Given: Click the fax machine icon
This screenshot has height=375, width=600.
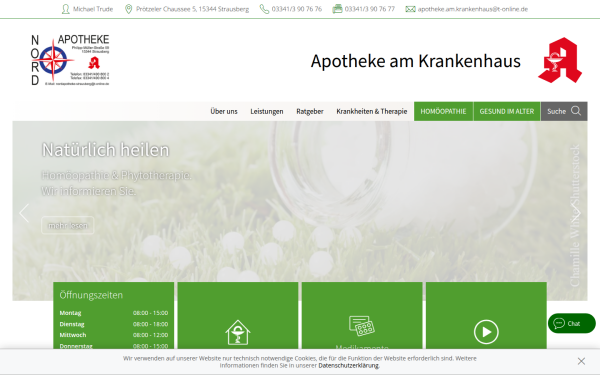Looking at the screenshot, I should tap(337, 9).
